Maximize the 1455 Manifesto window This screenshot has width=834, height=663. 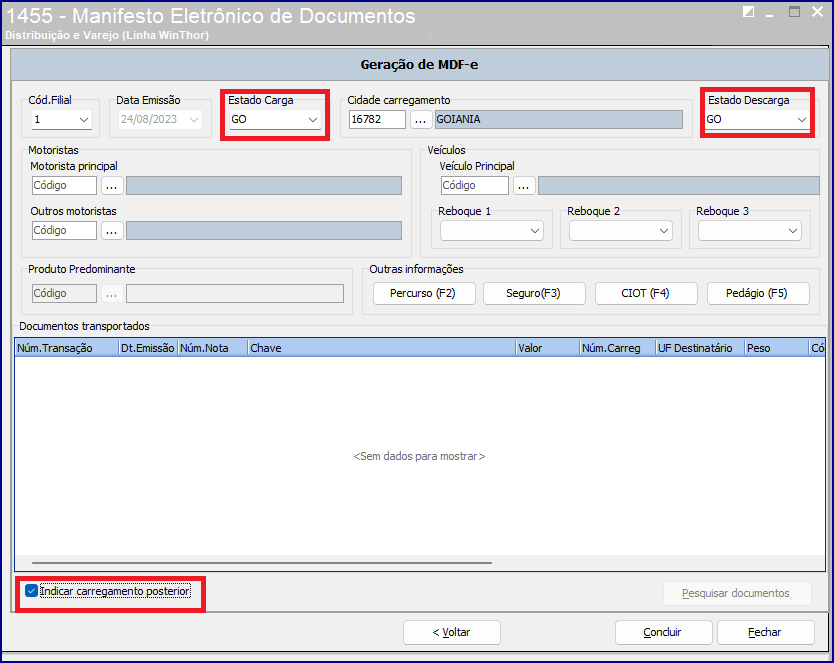(794, 12)
